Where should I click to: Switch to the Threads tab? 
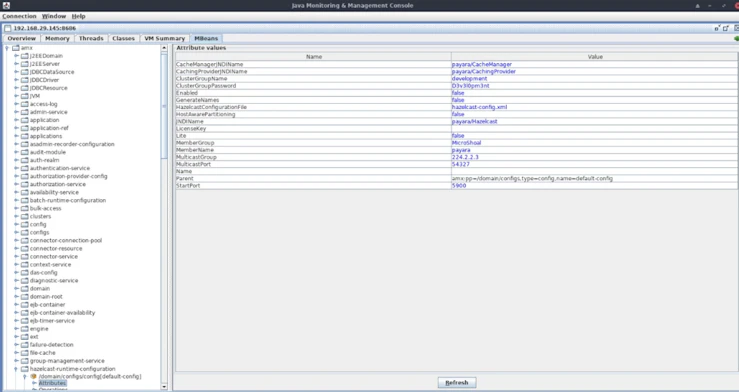pyautogui.click(x=91, y=38)
